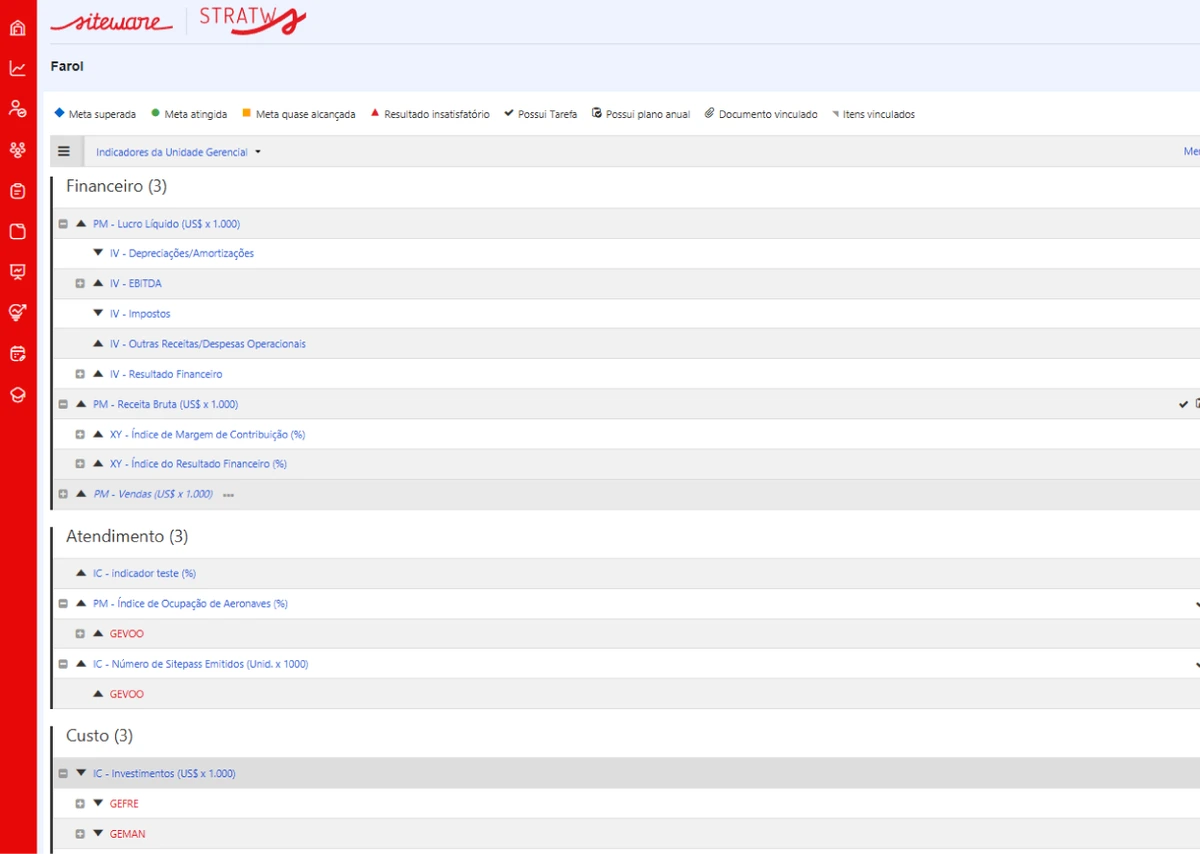Image resolution: width=1200 pixels, height=854 pixels.
Task: Click the Custo (3) section heading
Action: [x=99, y=736]
